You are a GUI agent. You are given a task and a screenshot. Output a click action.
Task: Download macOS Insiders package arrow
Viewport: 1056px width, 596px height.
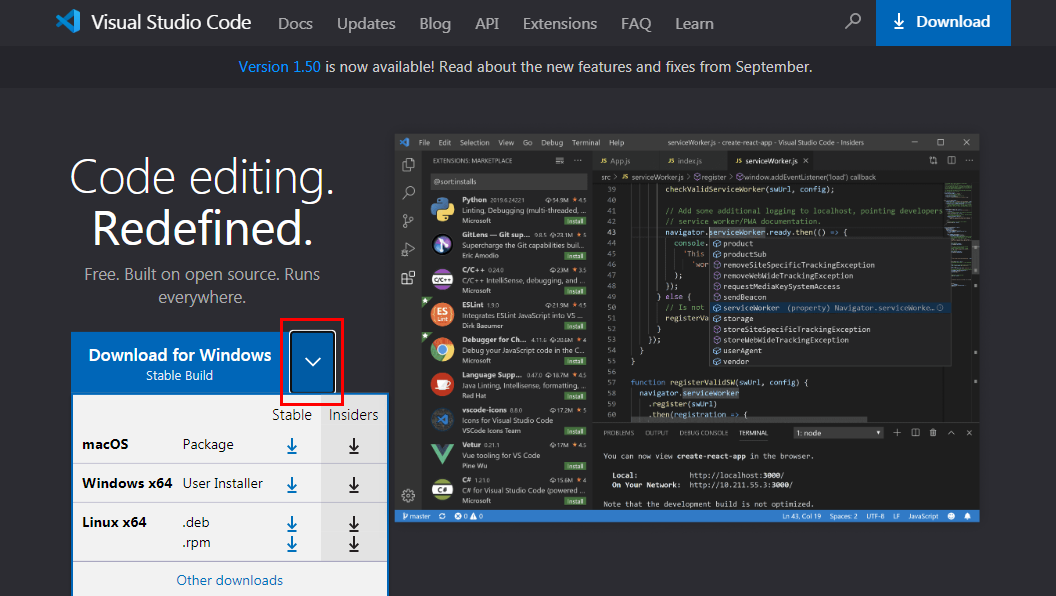(354, 446)
